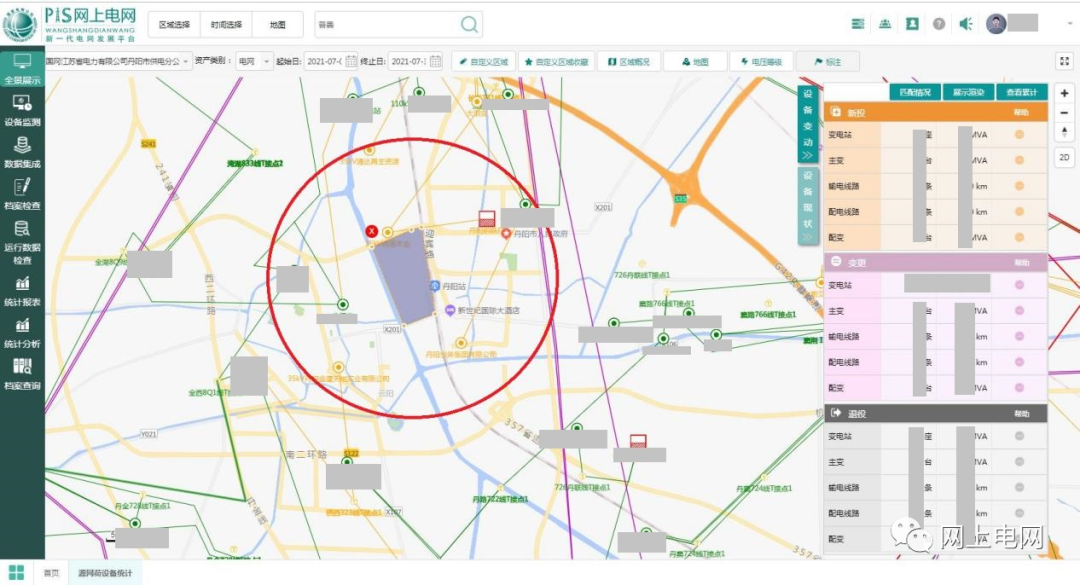The height and width of the screenshot is (585, 1080).
Task: Expand the 设备现状 side tab
Action: [807, 207]
